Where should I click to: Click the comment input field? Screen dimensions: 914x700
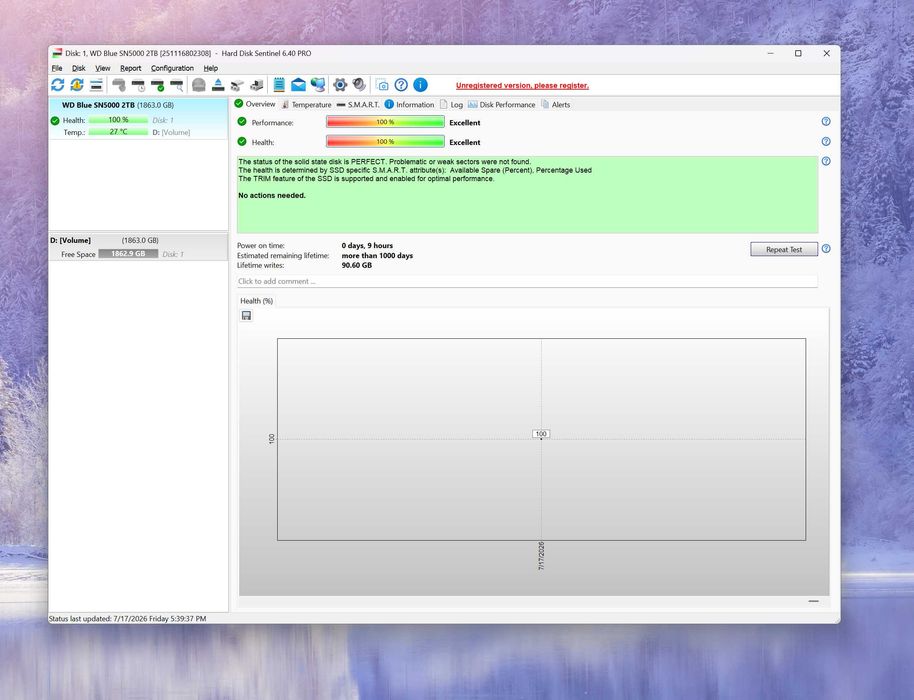click(527, 281)
